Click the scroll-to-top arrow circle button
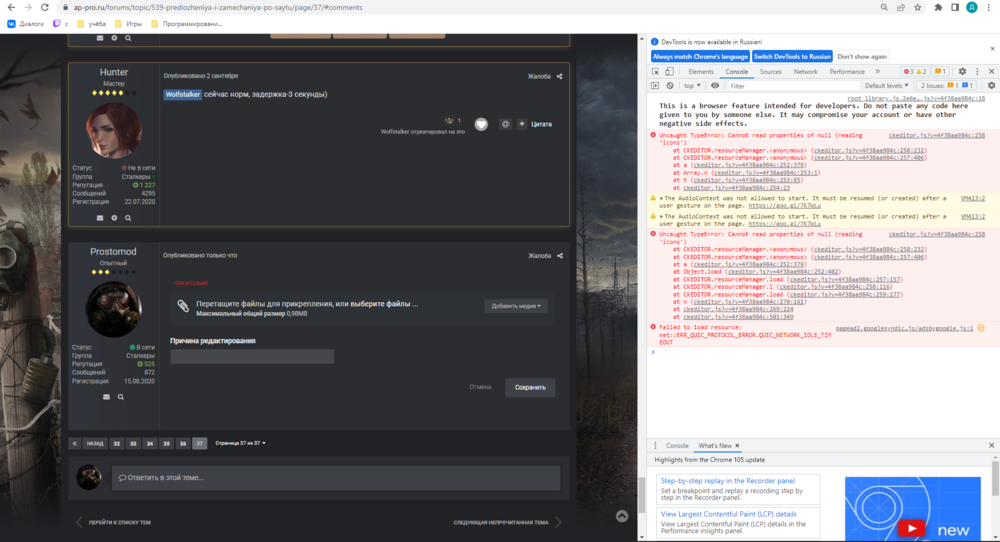This screenshot has width=1000, height=542. pos(622,516)
